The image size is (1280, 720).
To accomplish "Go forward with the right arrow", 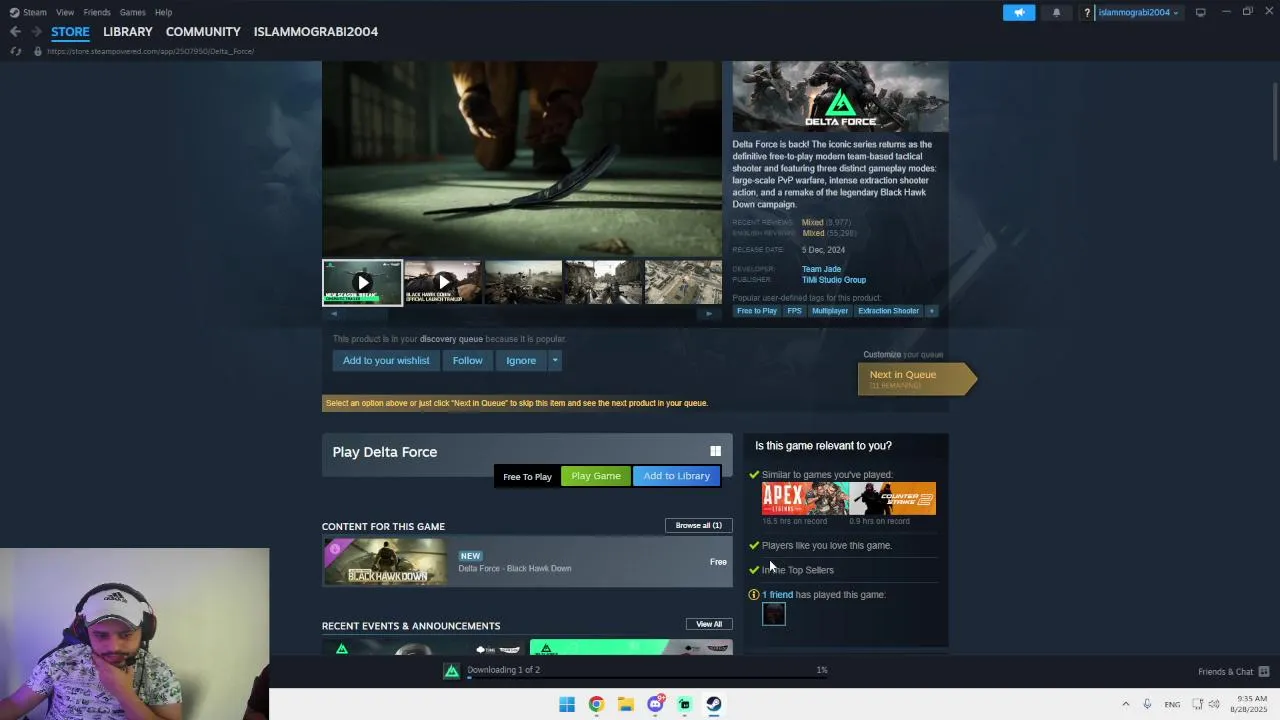I will (37, 31).
